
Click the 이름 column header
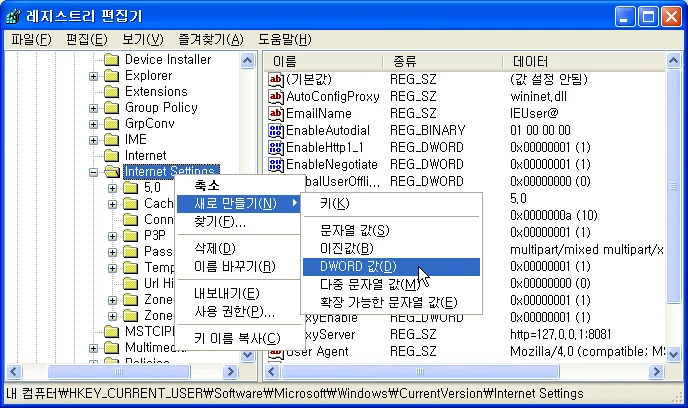[x=323, y=61]
